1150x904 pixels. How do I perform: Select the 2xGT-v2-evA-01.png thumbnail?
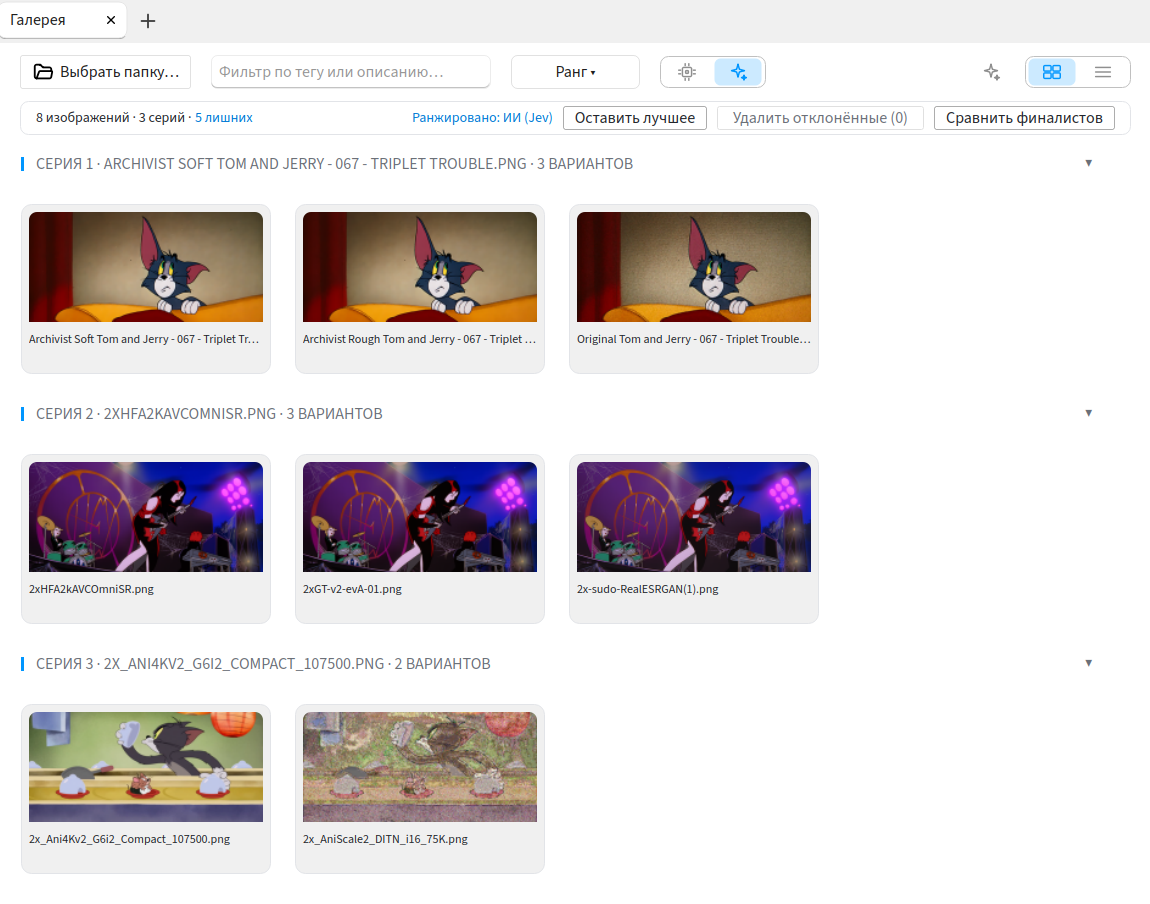420,517
